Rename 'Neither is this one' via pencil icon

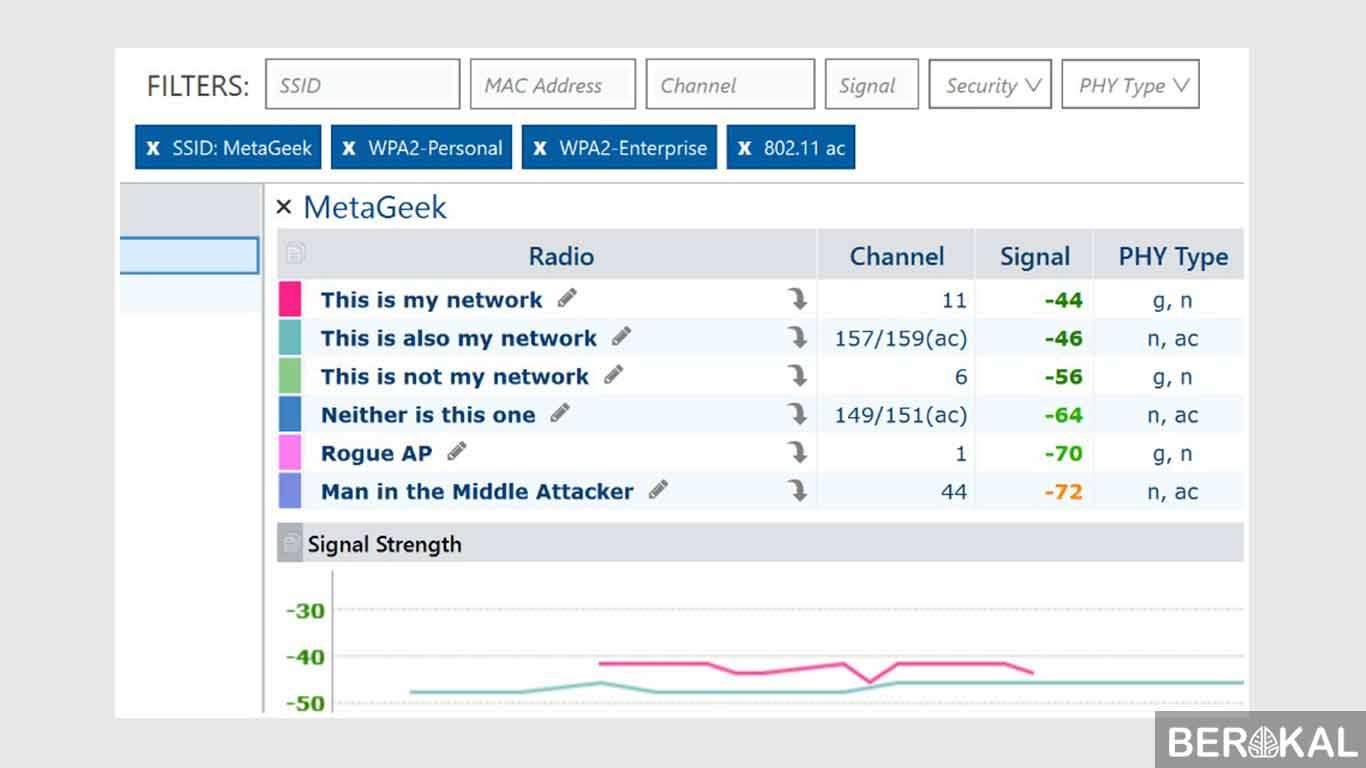pos(560,413)
